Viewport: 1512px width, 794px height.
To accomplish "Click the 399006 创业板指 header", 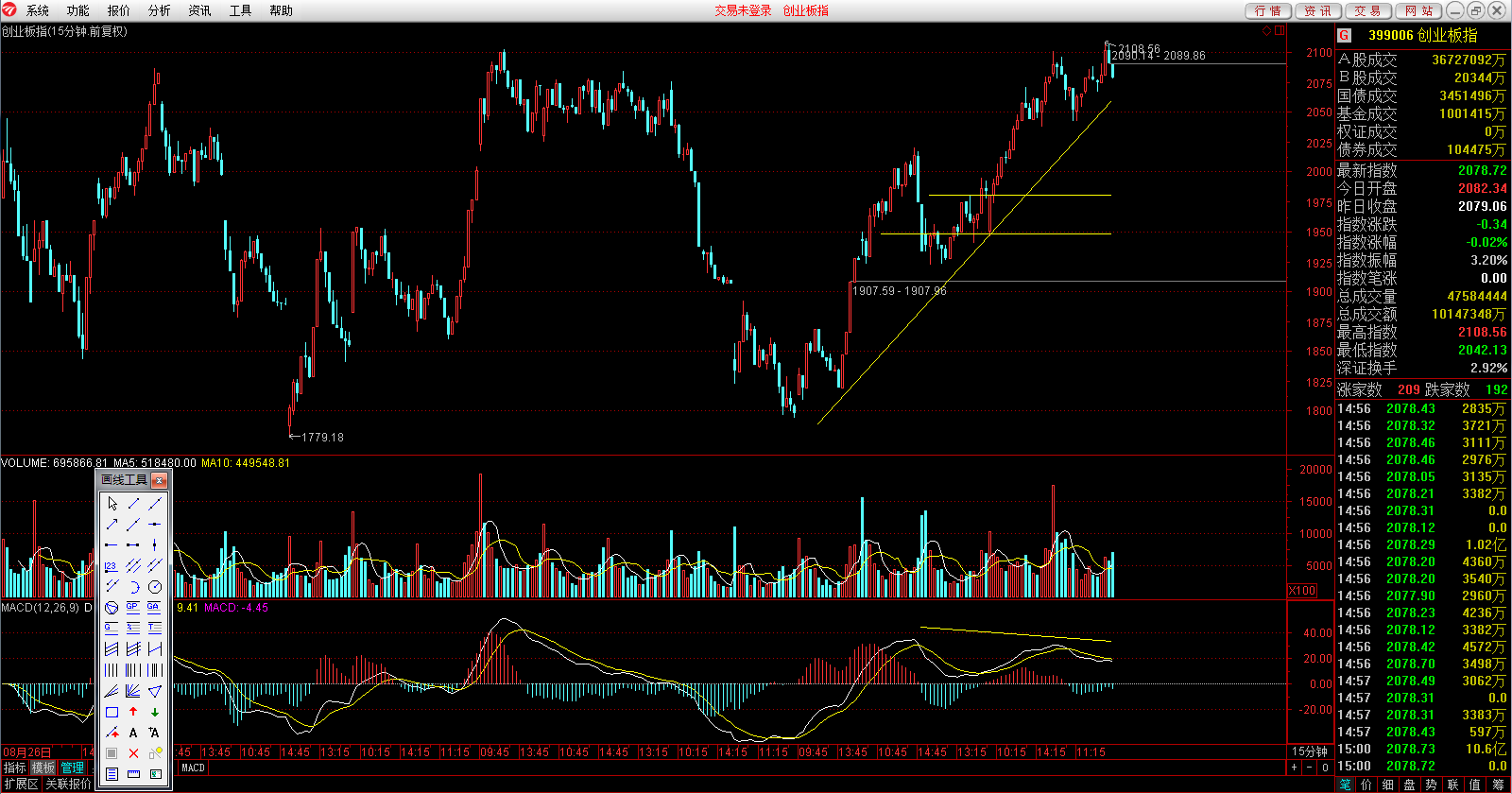I will [x=1422, y=36].
